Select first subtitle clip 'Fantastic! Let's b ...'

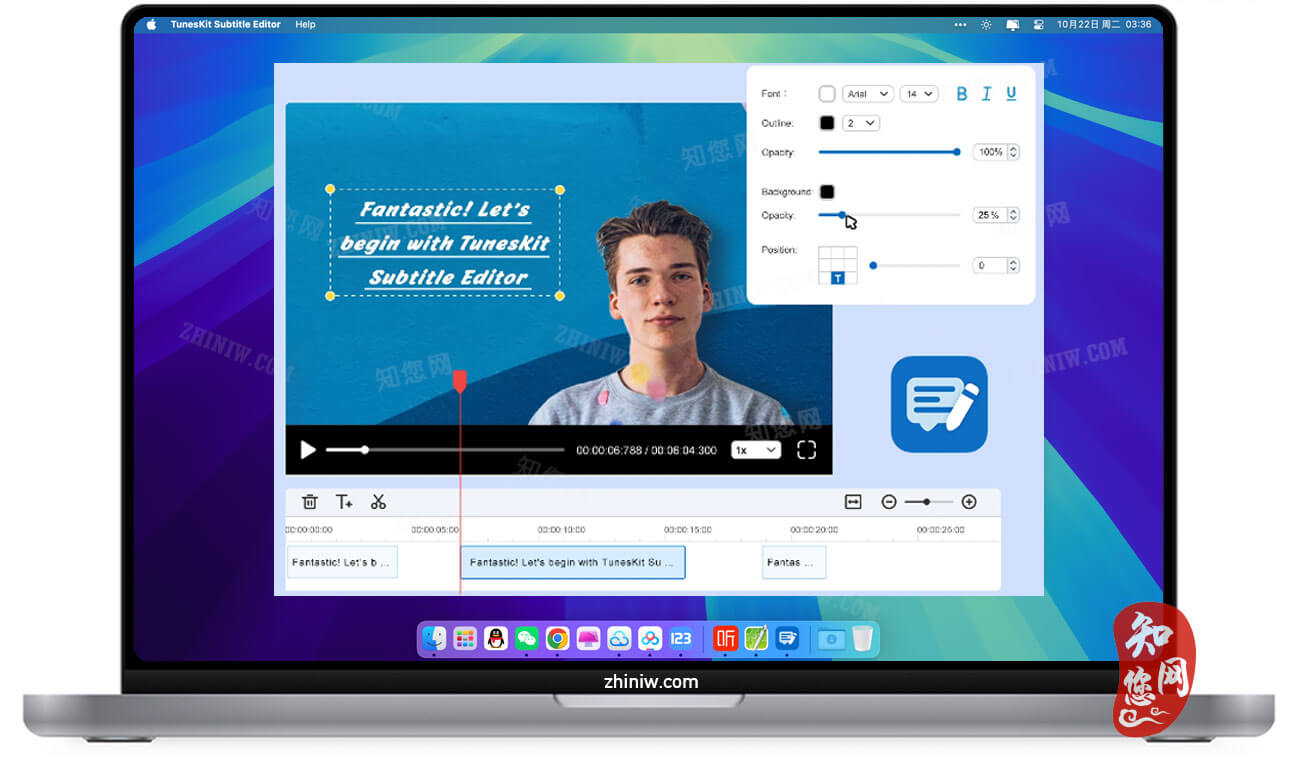(x=342, y=562)
